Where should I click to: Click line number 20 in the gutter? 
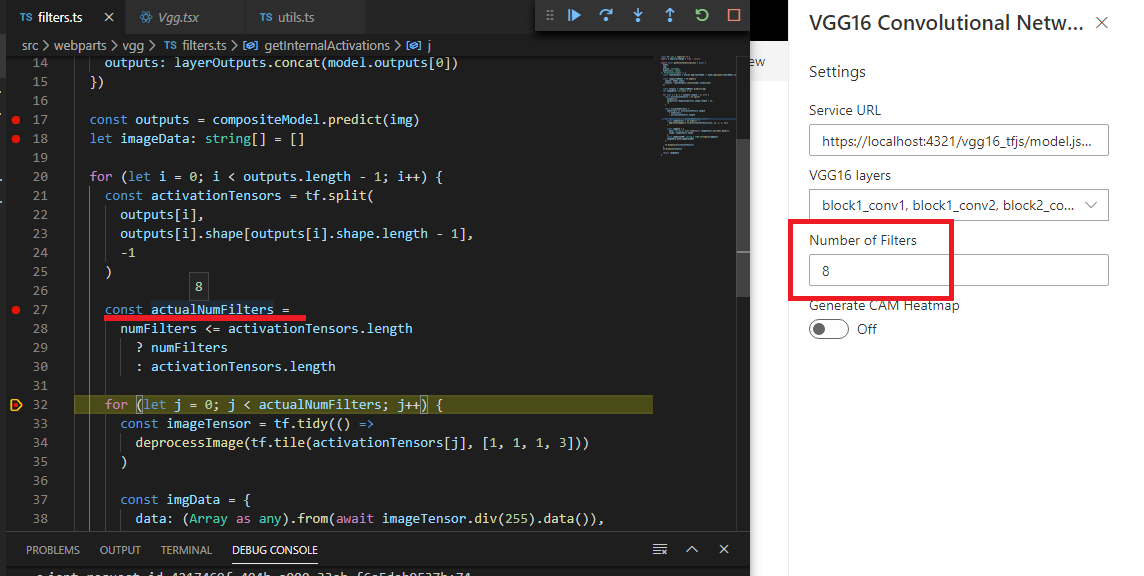click(40, 177)
